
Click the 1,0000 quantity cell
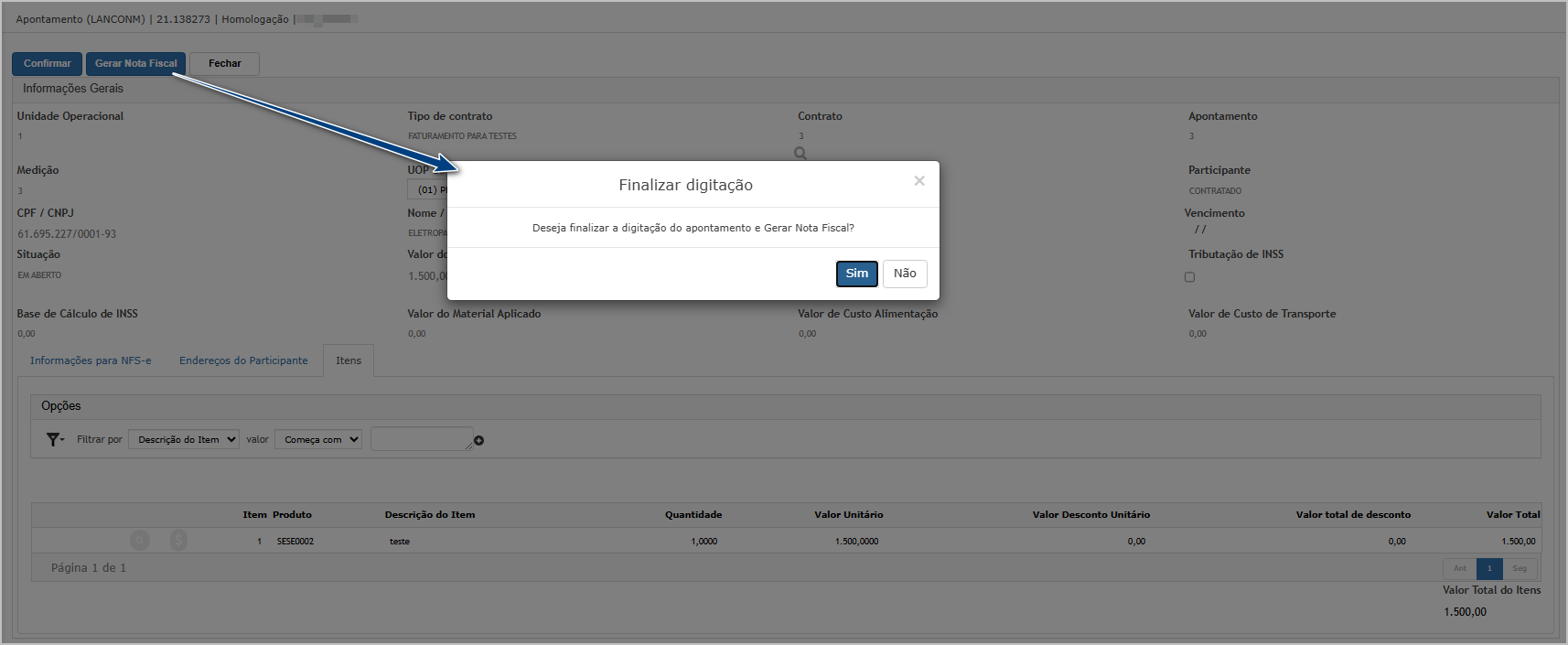pos(704,542)
